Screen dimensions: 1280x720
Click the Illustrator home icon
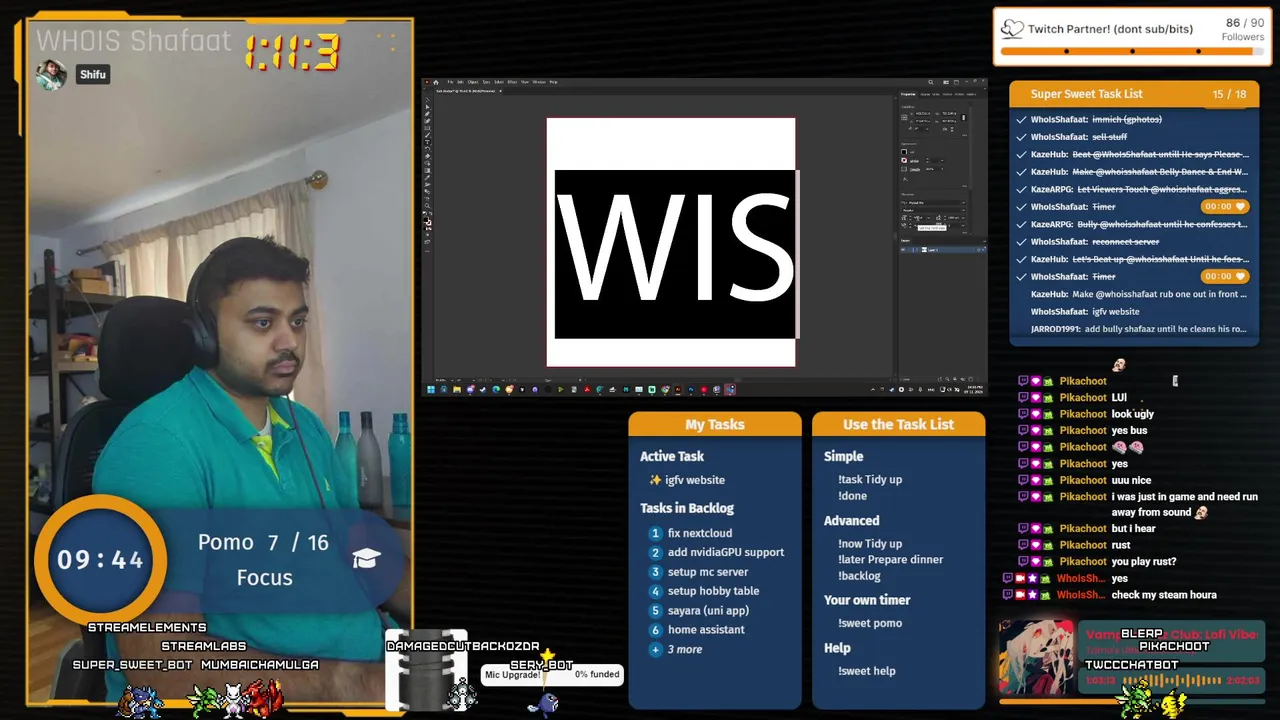[x=436, y=82]
